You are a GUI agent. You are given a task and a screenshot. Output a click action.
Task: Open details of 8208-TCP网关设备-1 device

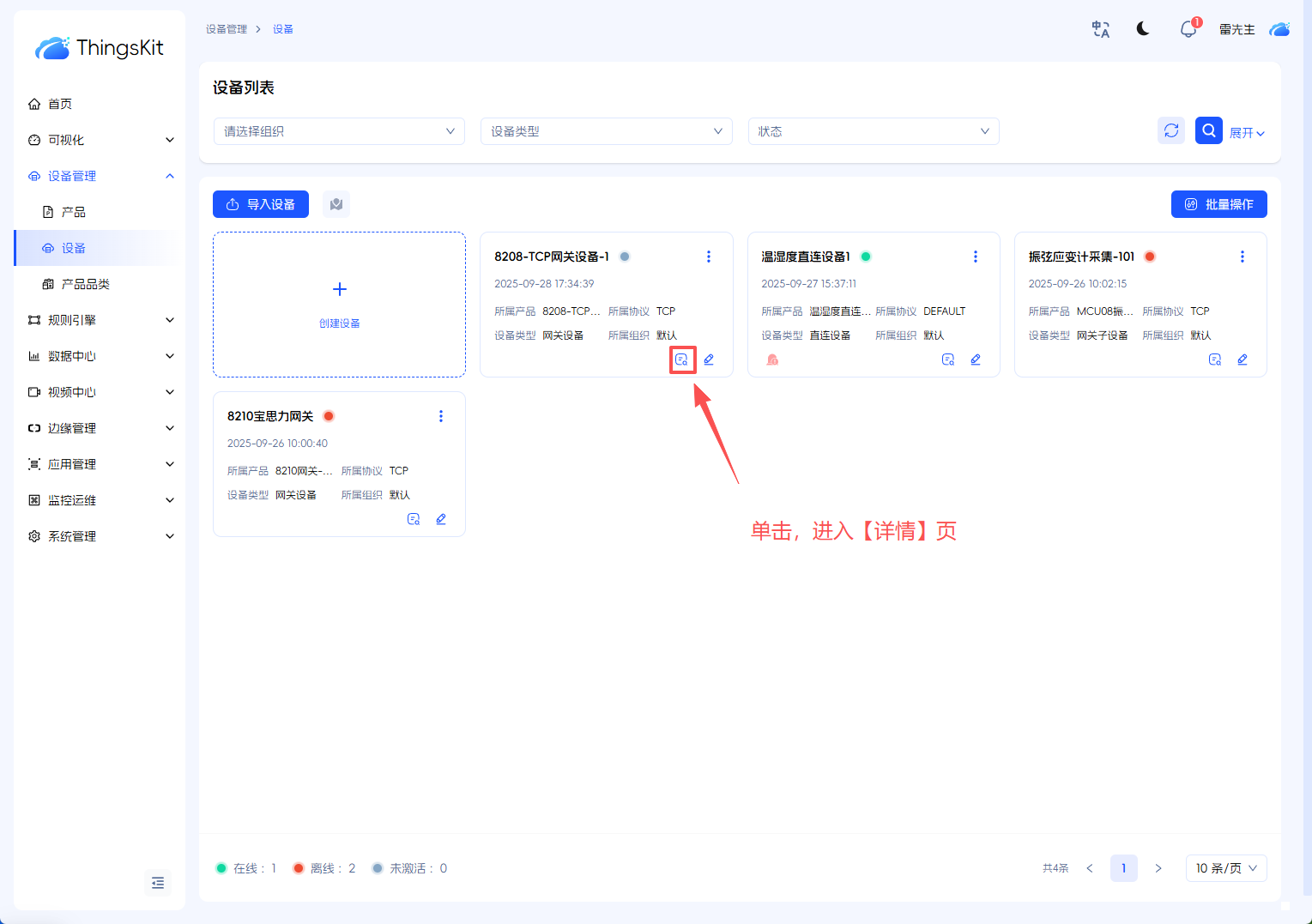coord(681,359)
